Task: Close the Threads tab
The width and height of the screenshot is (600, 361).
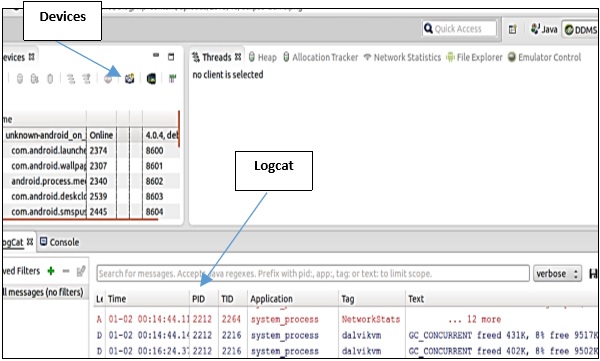Action: (x=238, y=57)
